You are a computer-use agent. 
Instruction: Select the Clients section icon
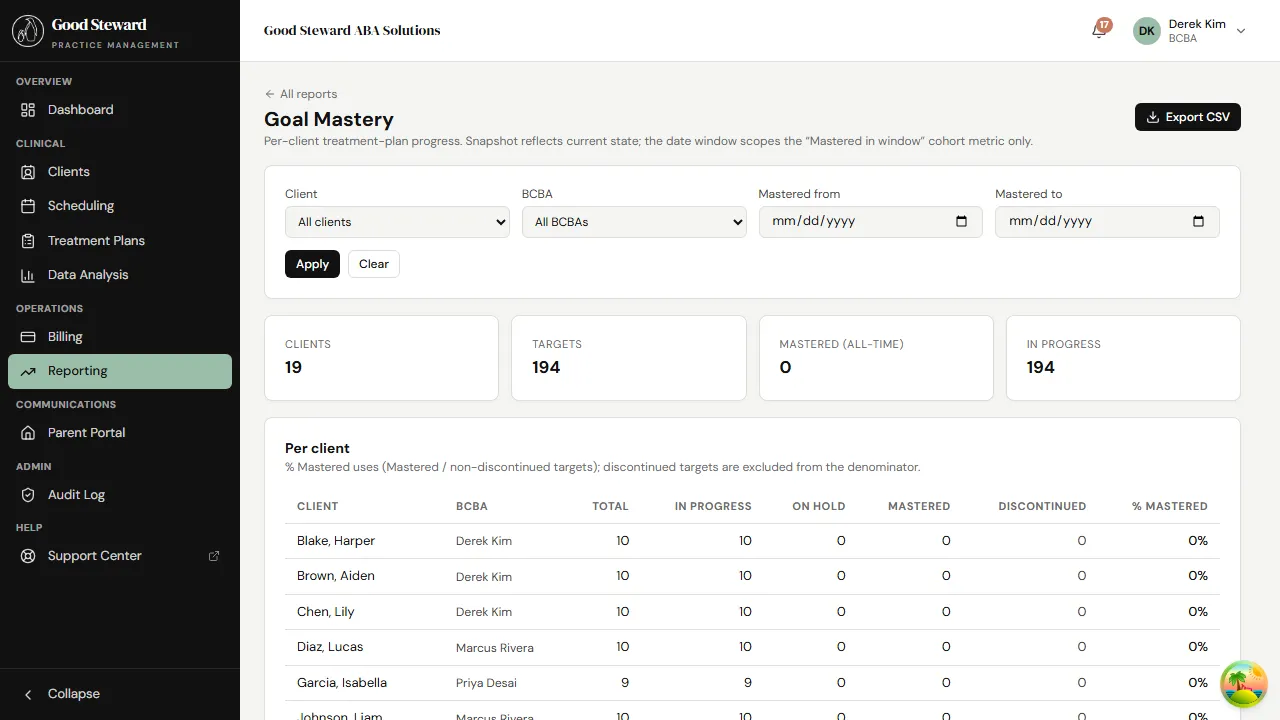coord(29,171)
